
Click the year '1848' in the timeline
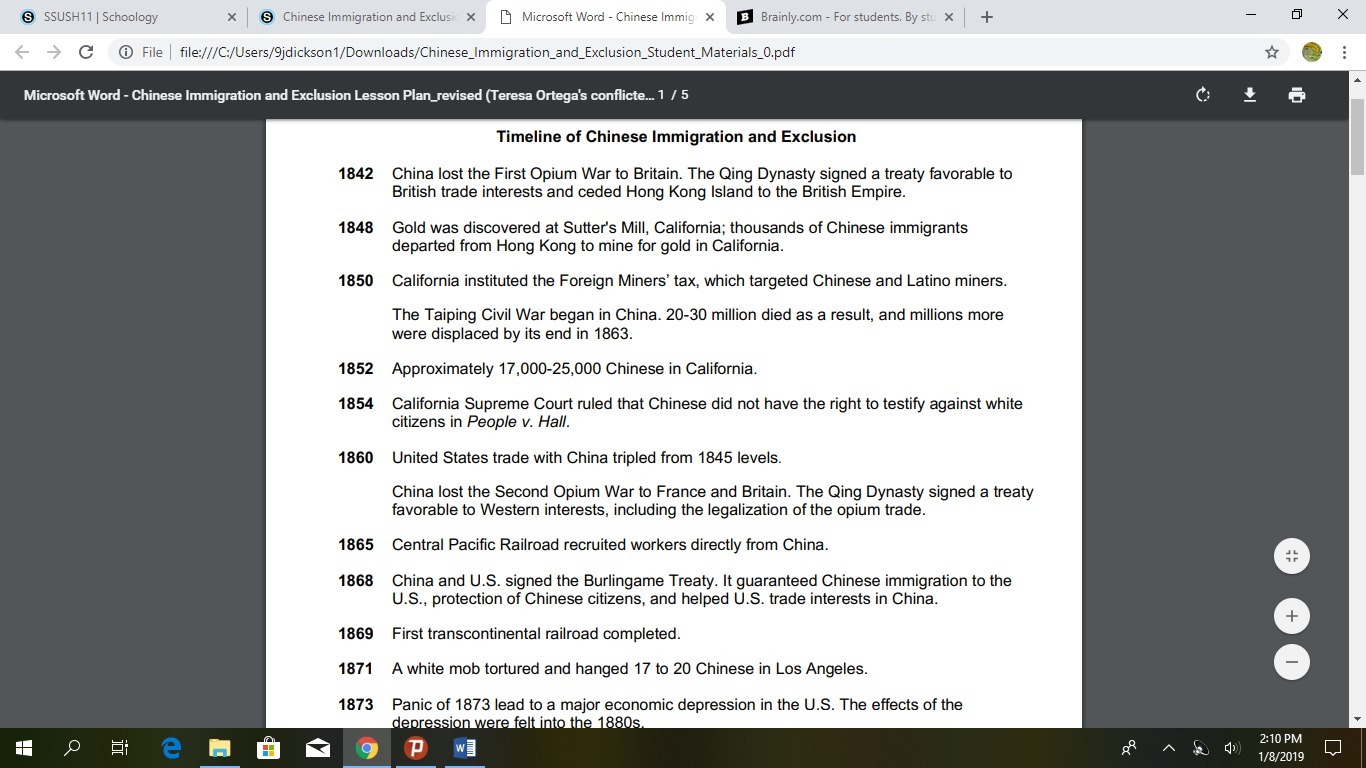pyautogui.click(x=355, y=228)
